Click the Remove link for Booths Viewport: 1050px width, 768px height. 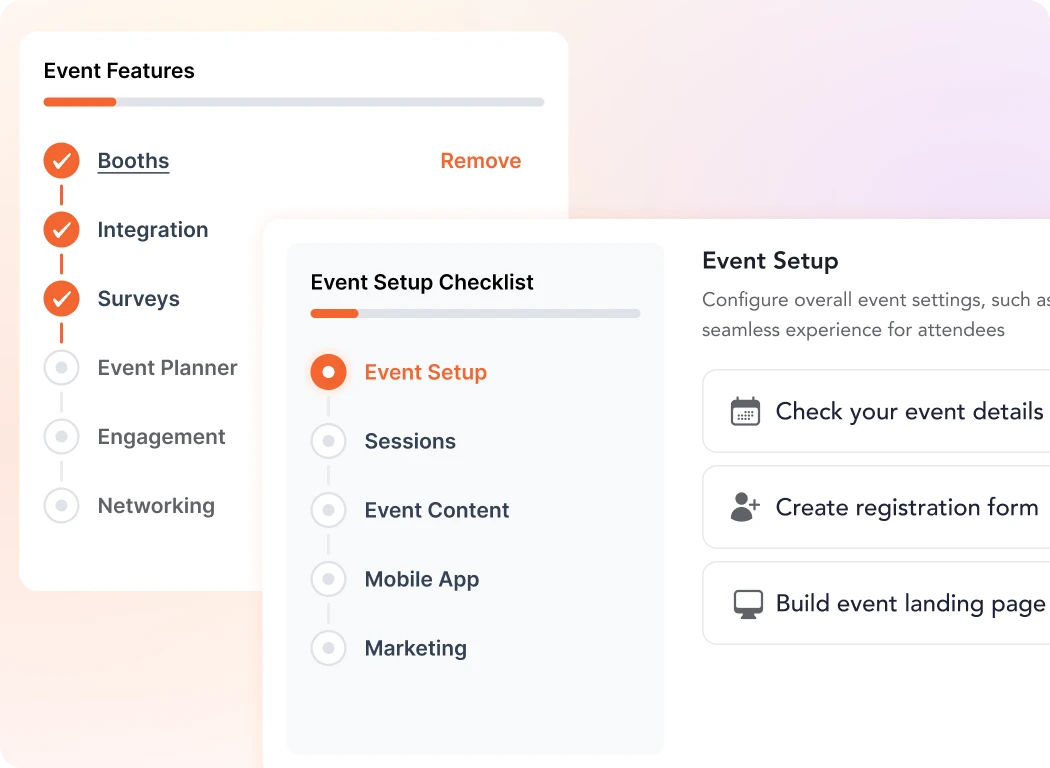[x=481, y=160]
